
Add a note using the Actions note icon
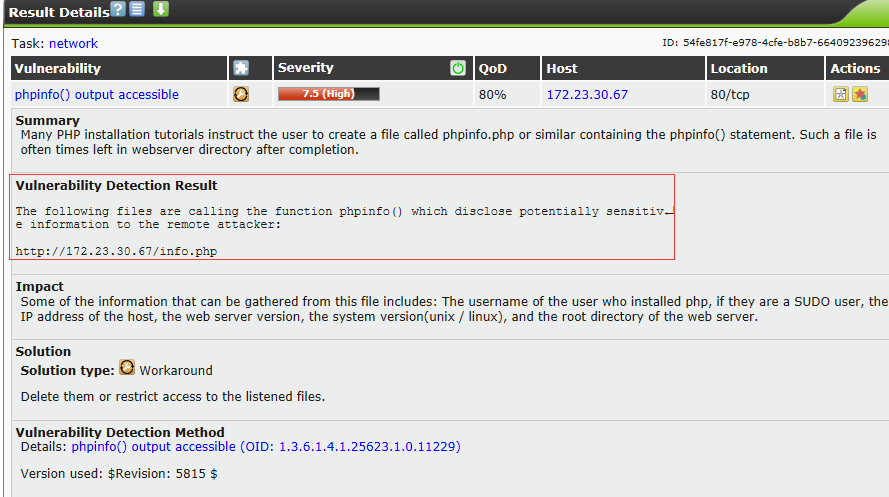tap(841, 94)
